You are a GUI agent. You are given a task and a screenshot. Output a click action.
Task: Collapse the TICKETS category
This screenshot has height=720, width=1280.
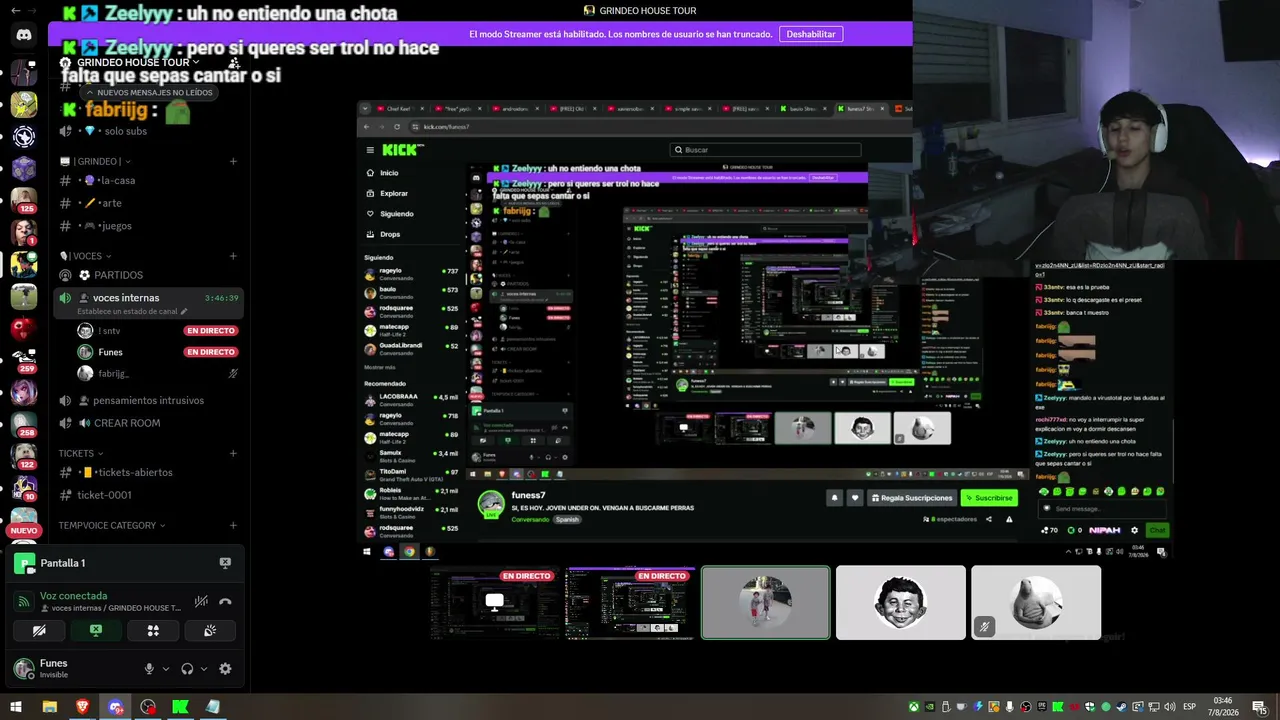(80, 453)
